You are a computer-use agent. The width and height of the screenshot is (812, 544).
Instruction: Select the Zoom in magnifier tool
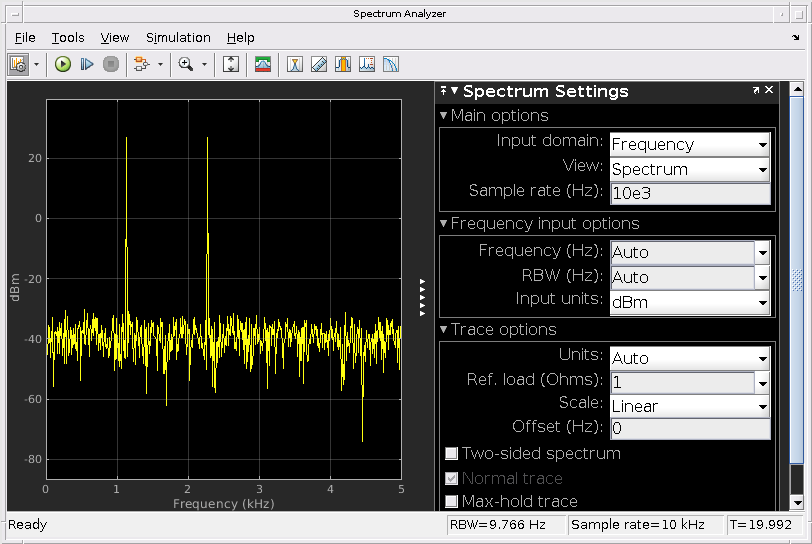click(185, 64)
